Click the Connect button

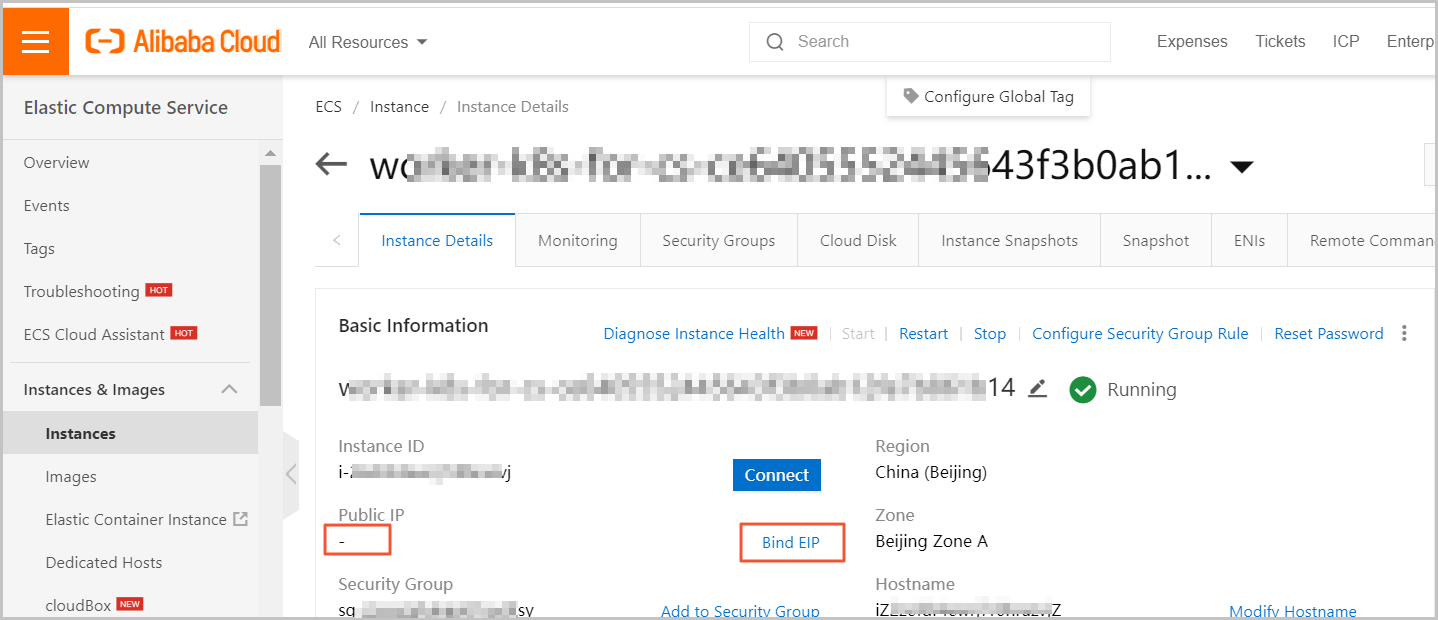tap(776, 475)
